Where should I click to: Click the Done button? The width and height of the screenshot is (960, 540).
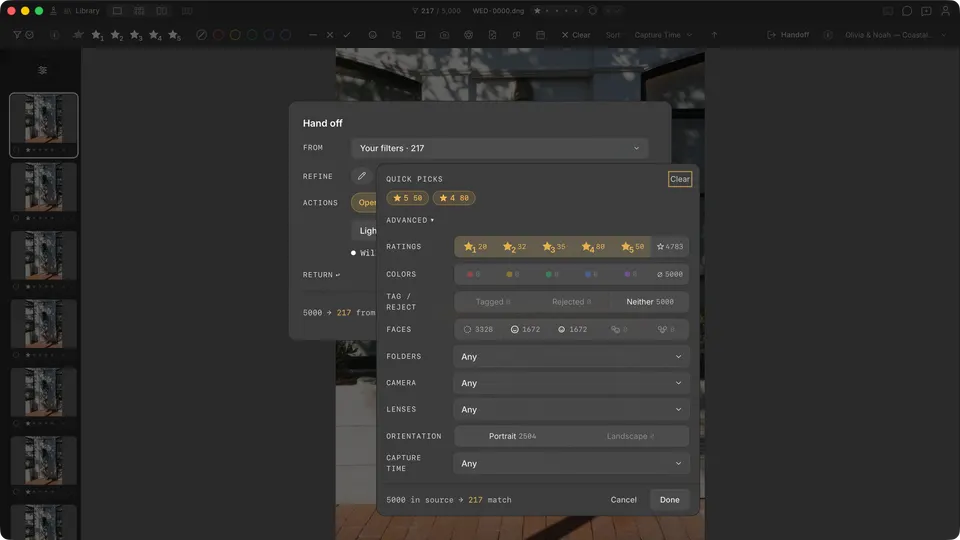pos(669,500)
